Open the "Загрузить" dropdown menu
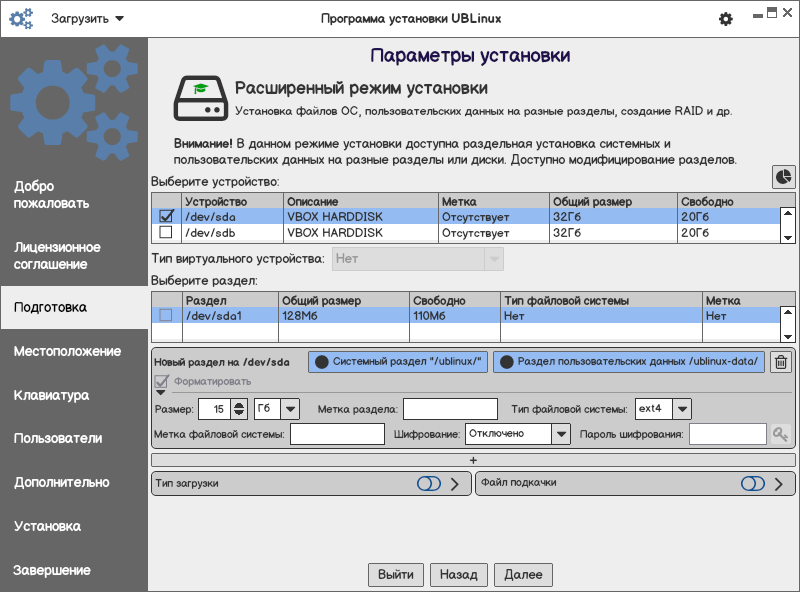 pos(88,19)
